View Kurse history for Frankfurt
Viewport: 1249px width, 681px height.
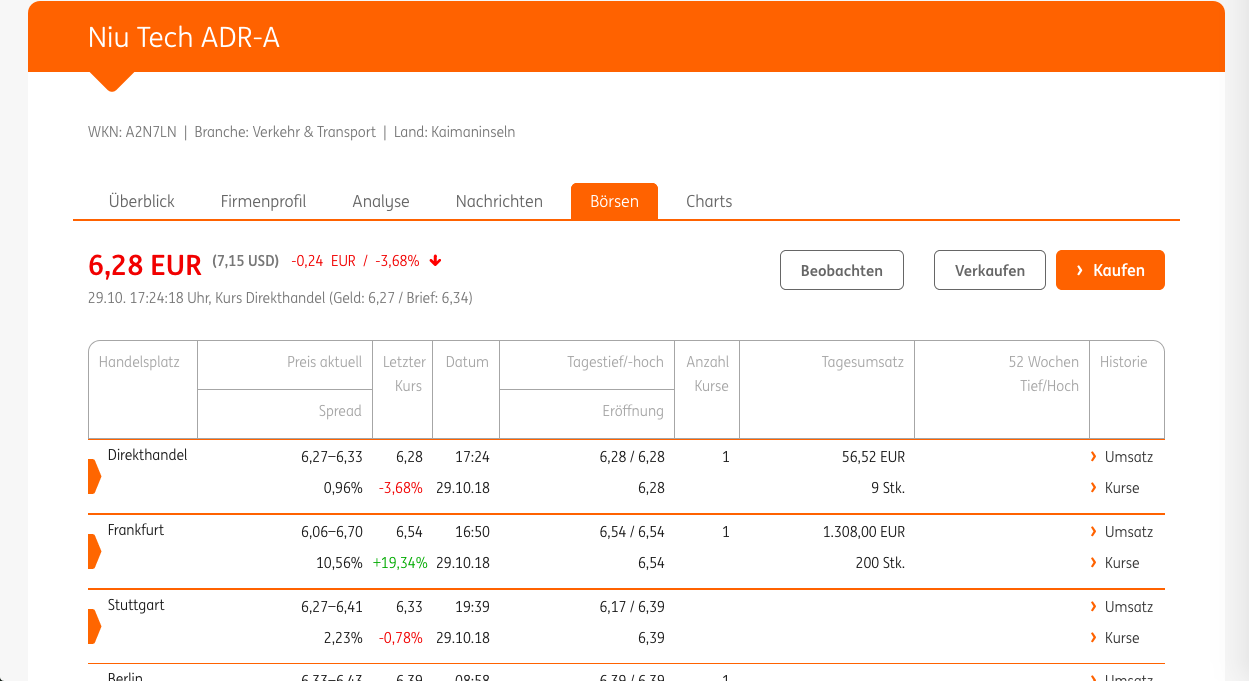[x=1121, y=563]
